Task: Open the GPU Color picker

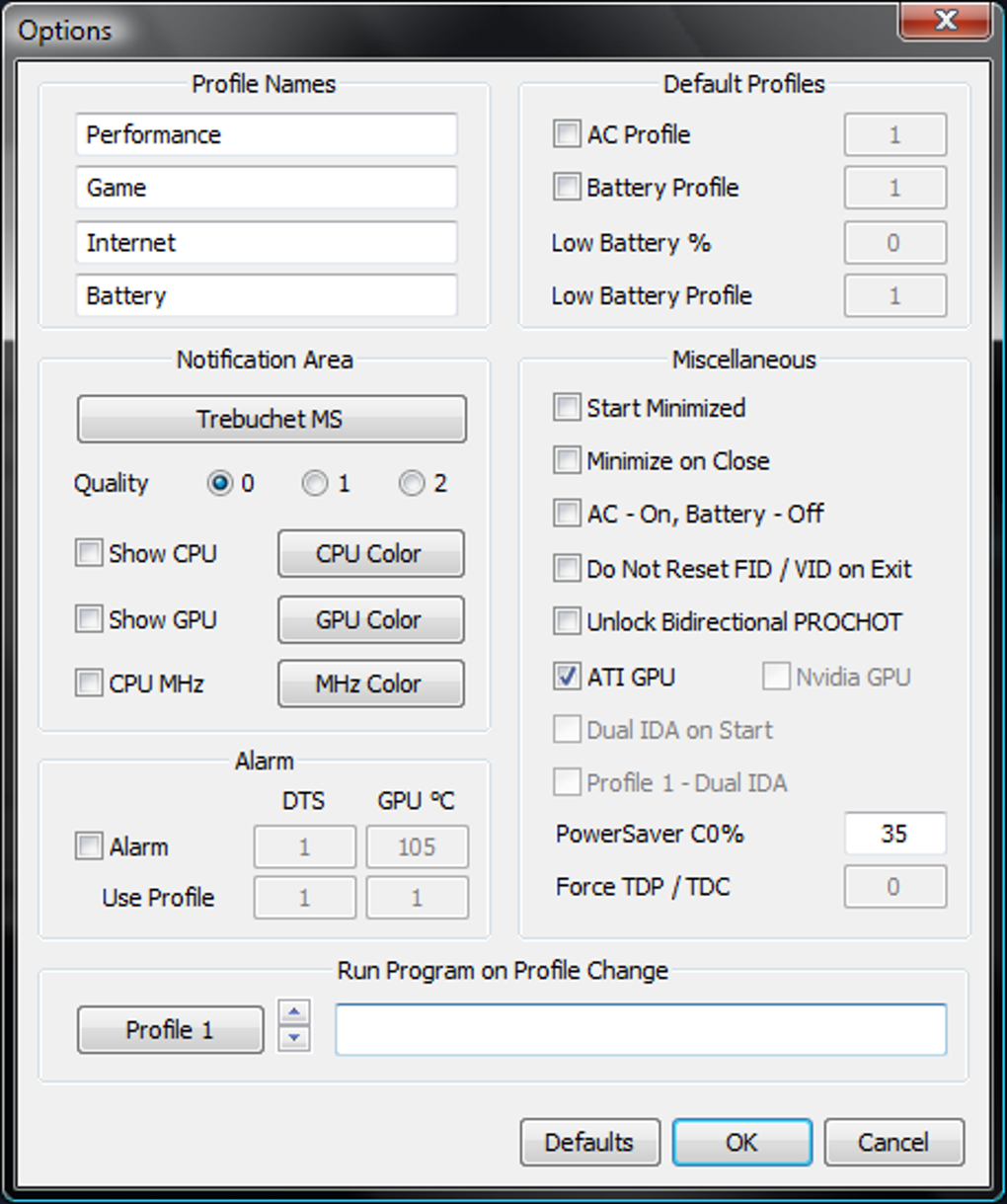Action: point(370,619)
